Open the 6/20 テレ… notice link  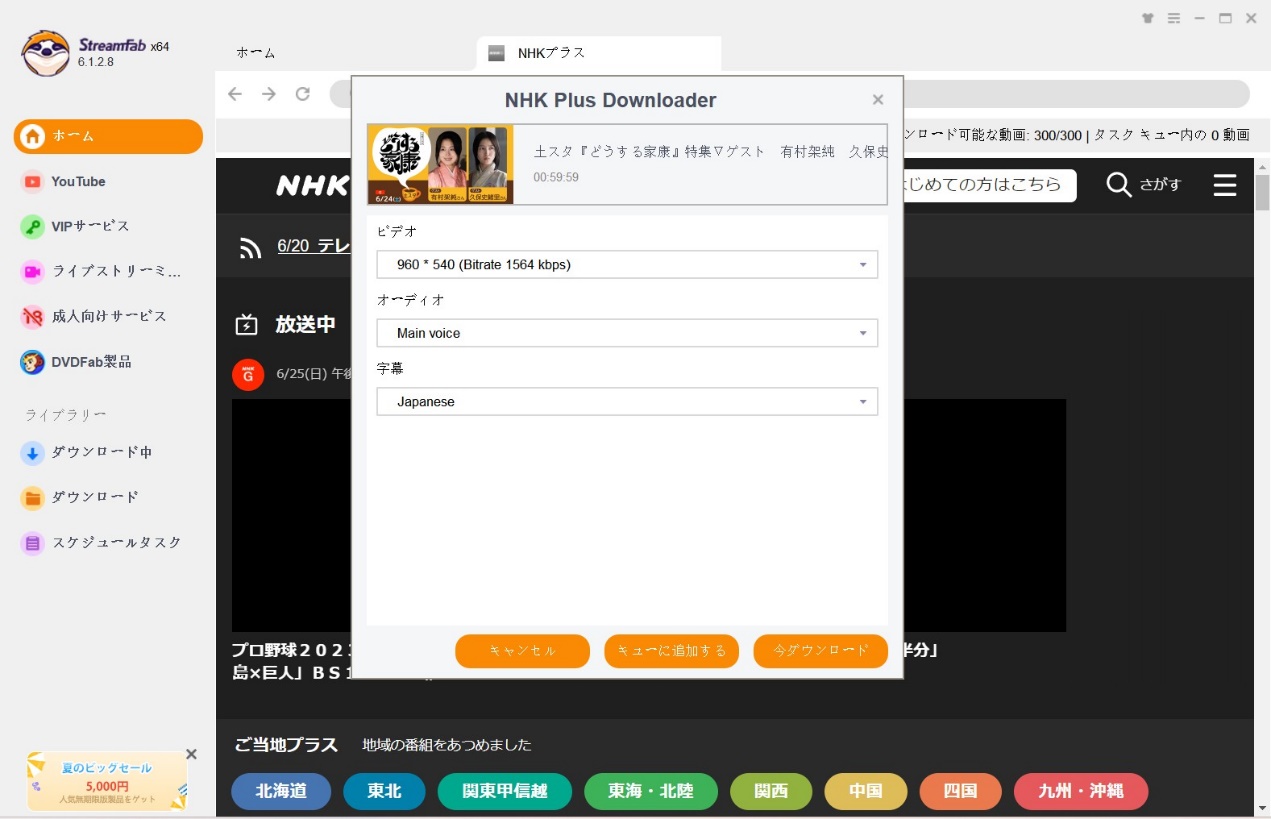(312, 246)
